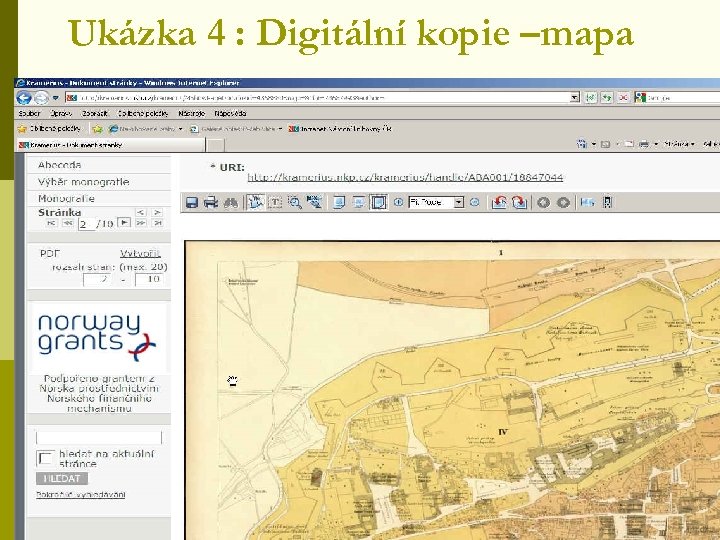Click the last icon in viewer toolbar
720x540 pixels.
(x=607, y=202)
